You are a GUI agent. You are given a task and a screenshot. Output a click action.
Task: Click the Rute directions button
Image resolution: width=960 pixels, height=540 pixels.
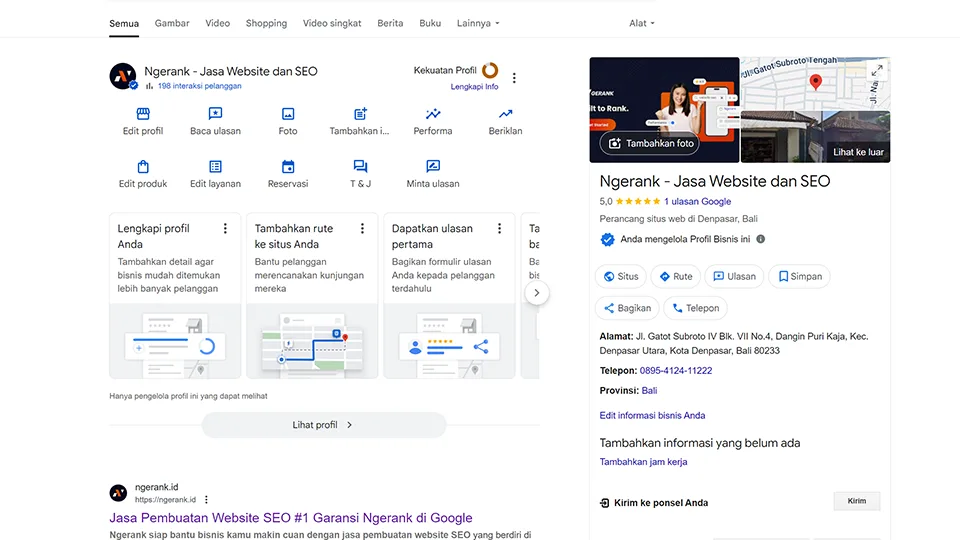(676, 277)
